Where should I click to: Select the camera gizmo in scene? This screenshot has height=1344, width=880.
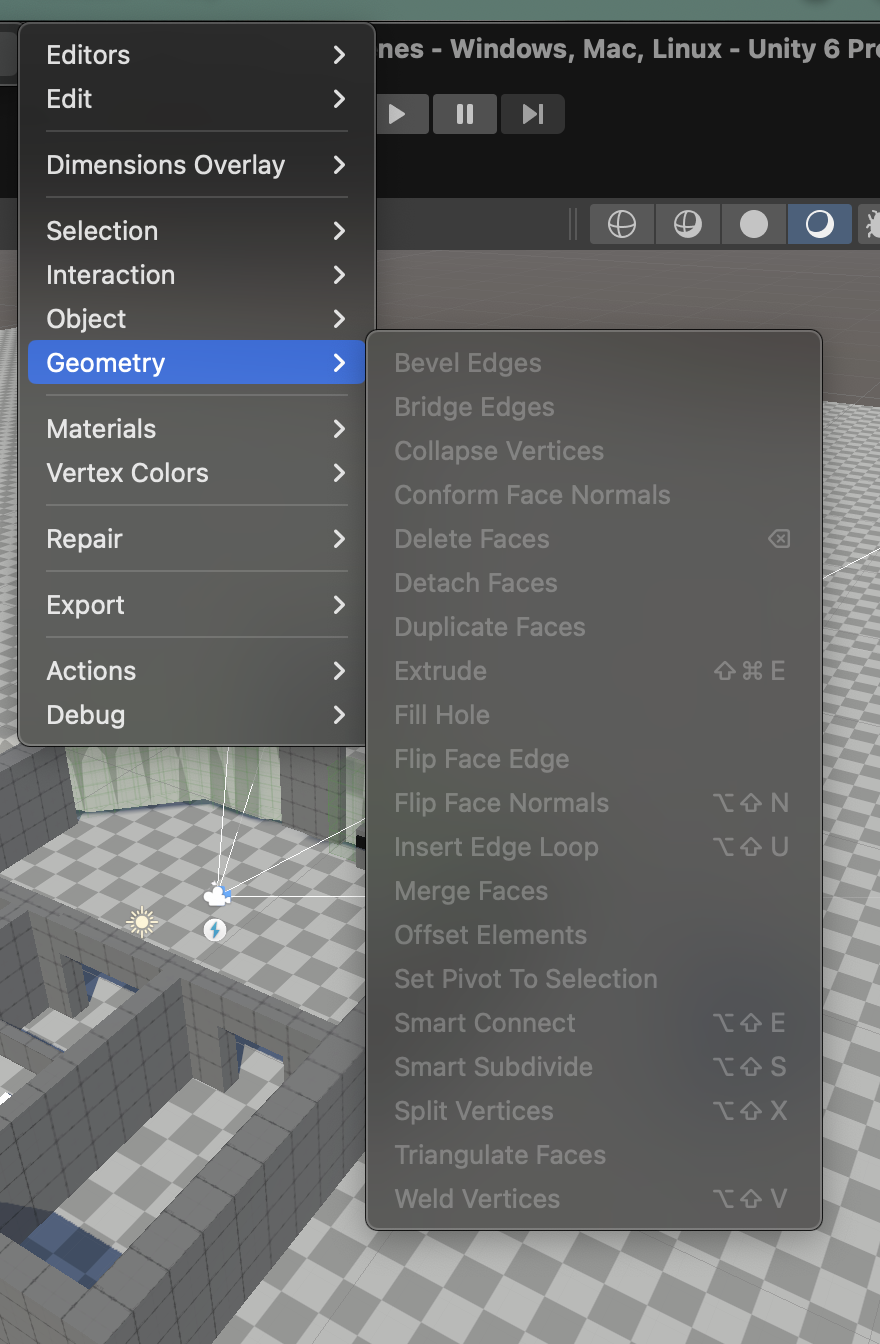coord(216,896)
